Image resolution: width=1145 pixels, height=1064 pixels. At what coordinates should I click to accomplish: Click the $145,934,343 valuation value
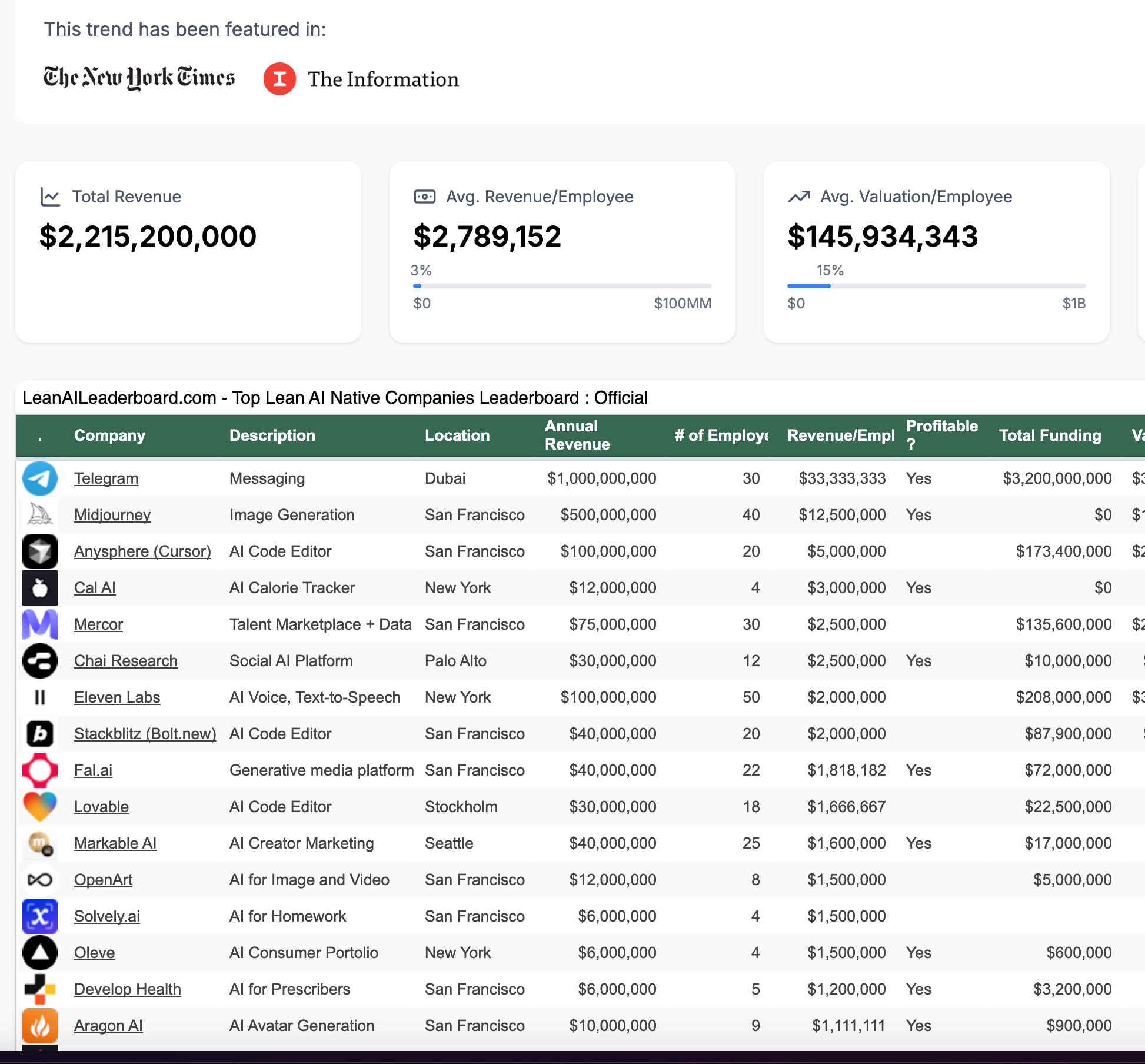883,237
